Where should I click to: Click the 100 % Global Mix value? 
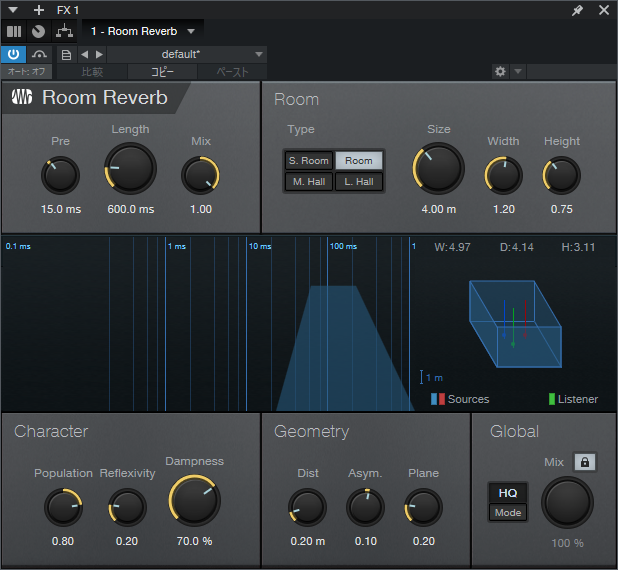[568, 543]
